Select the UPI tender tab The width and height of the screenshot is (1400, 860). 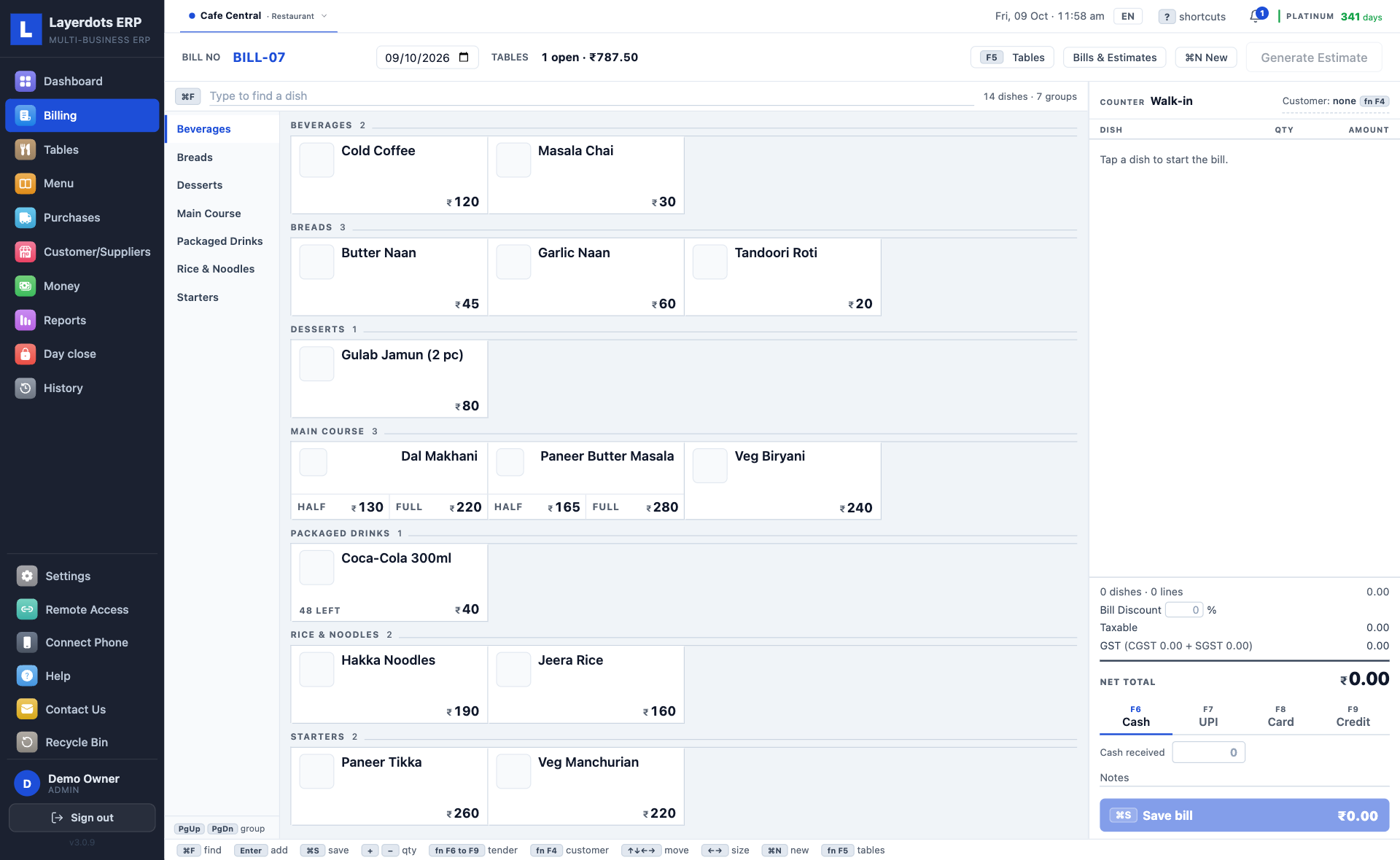(x=1208, y=716)
